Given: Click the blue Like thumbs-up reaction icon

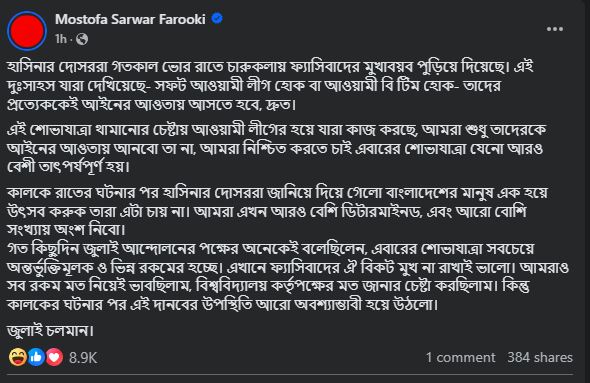Looking at the screenshot, I should [x=36, y=357].
